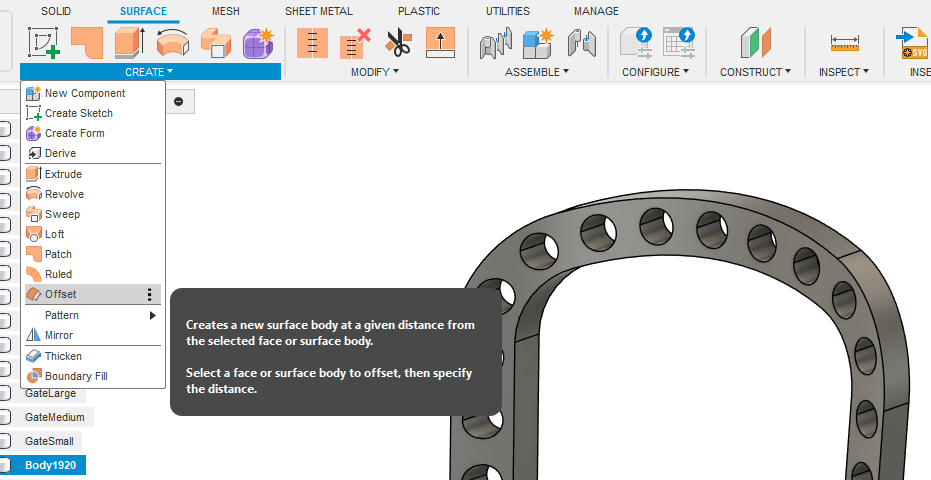Image resolution: width=931 pixels, height=480 pixels.
Task: Expand the Pattern submenu arrow
Action: (153, 315)
